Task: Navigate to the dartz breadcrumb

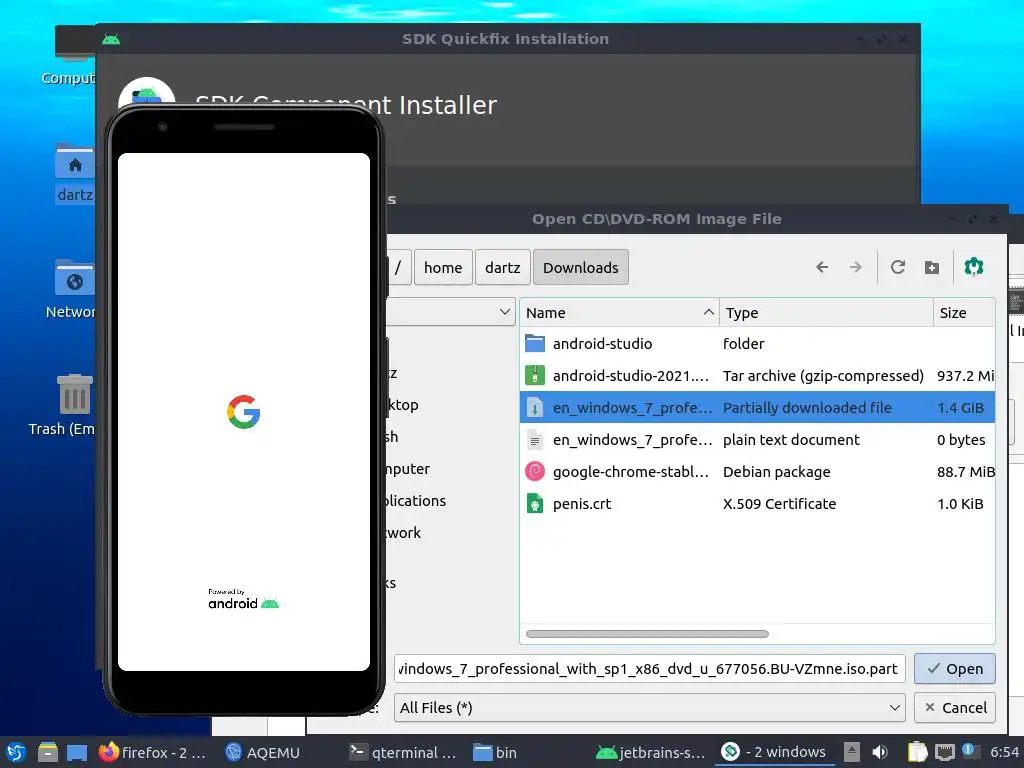Action: pyautogui.click(x=502, y=267)
